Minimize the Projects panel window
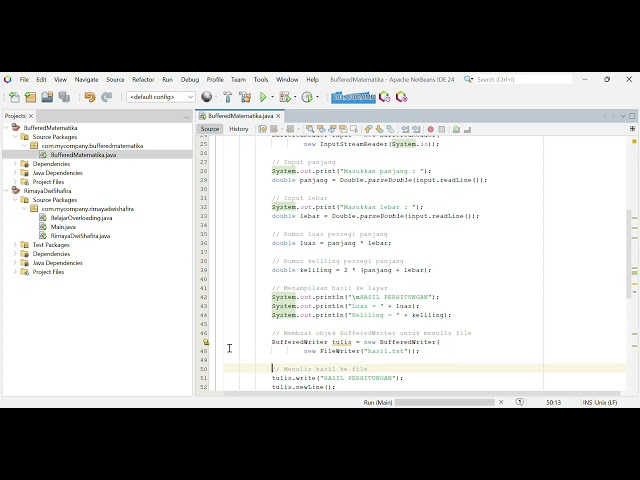The image size is (640, 480). 187,117
